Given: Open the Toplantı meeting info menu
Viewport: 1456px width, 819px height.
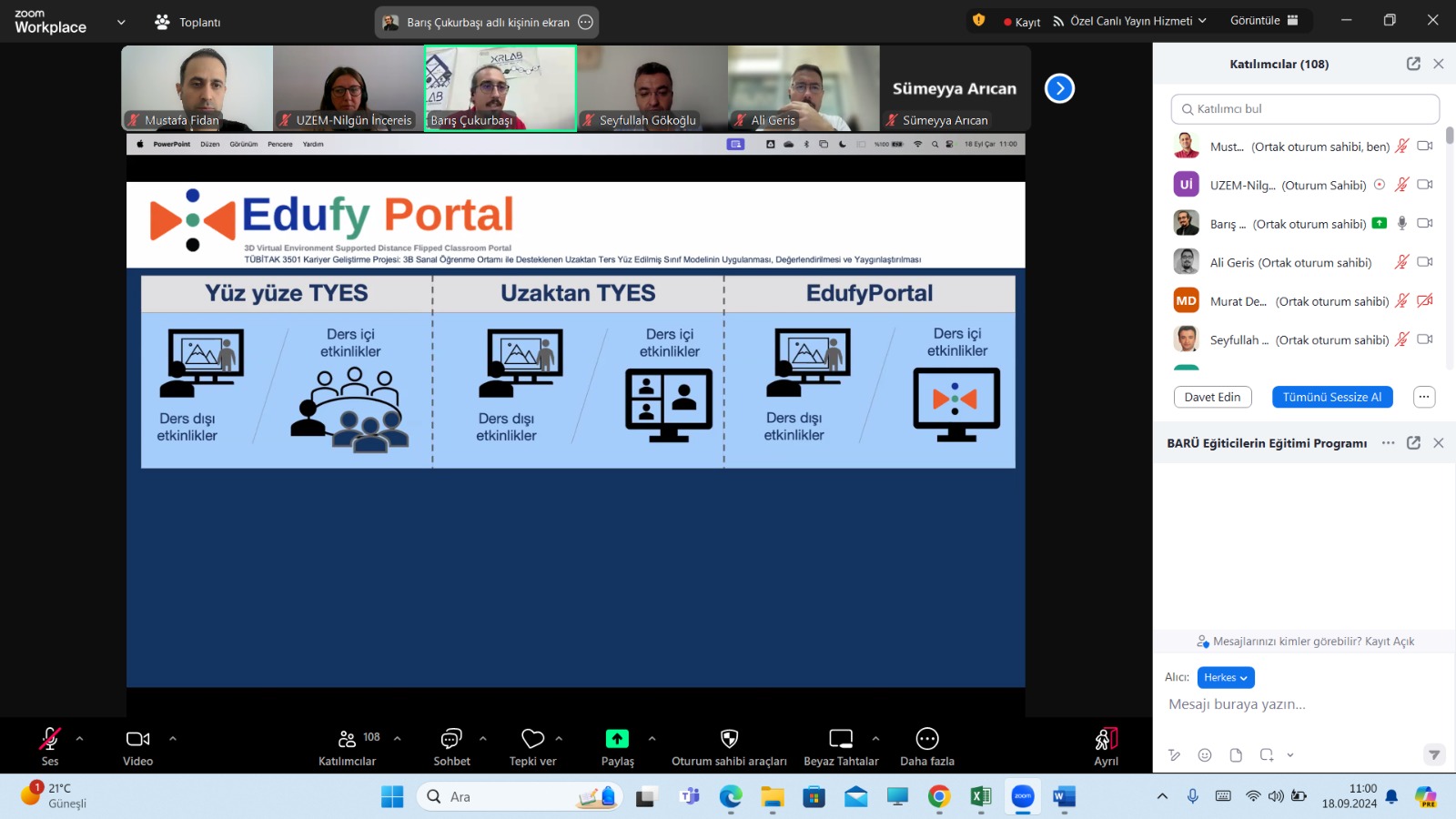Looking at the screenshot, I should click(x=187, y=22).
